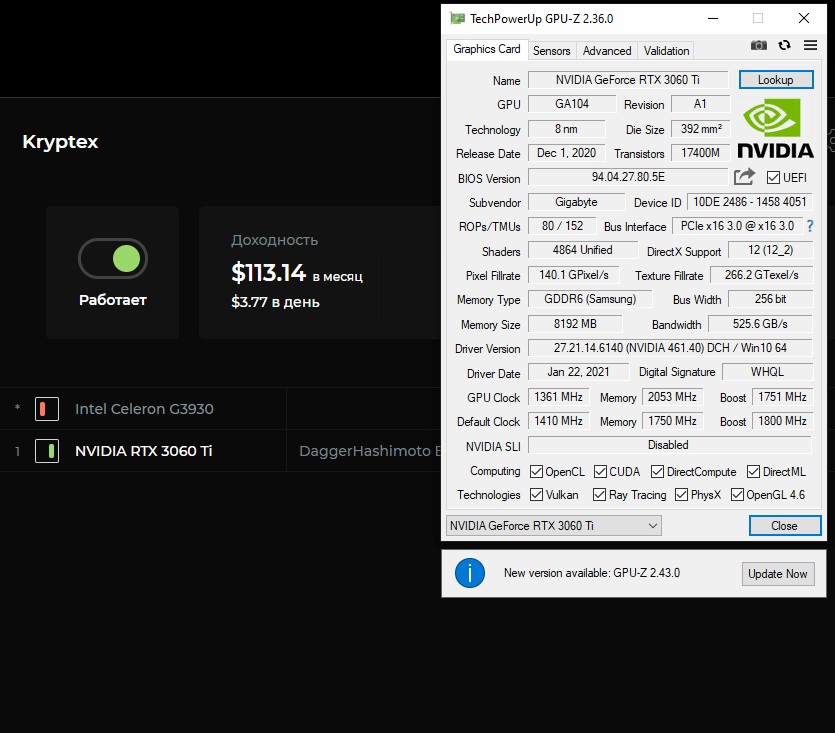This screenshot has height=733, width=835.
Task: Click the Jan 22, 2021 driver date
Action: pyautogui.click(x=578, y=372)
